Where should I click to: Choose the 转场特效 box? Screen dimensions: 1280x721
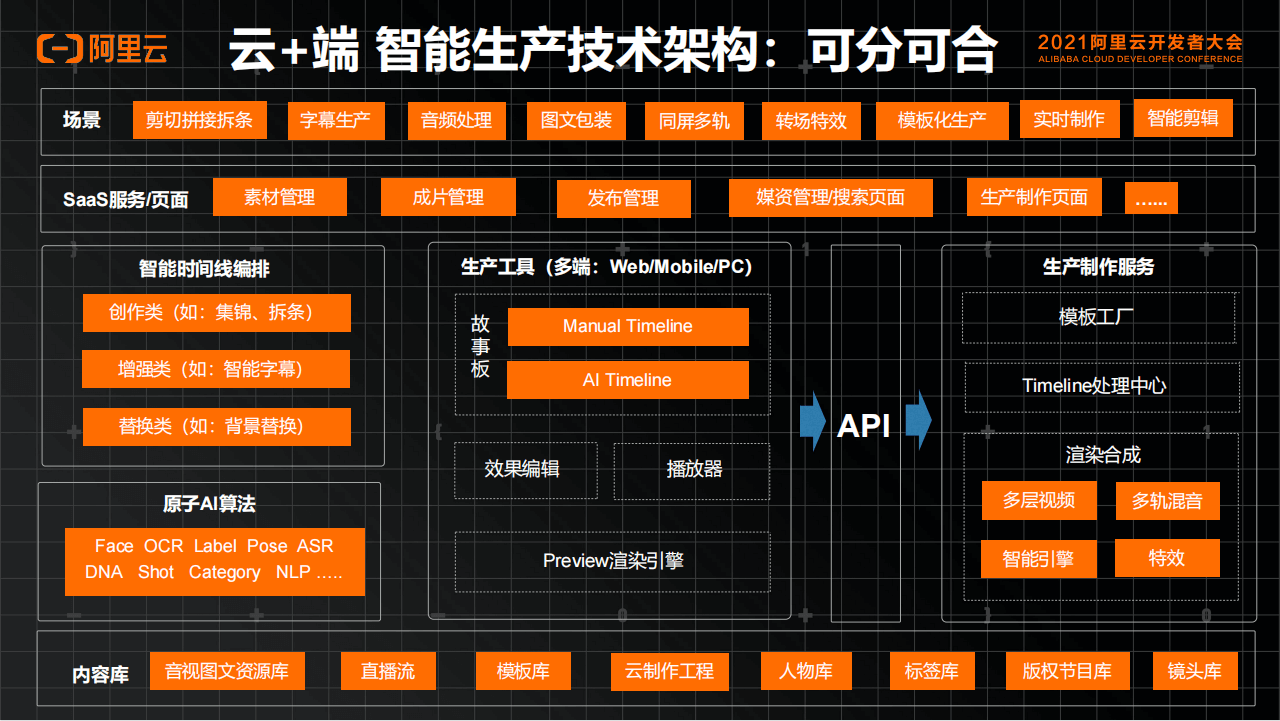coord(811,121)
